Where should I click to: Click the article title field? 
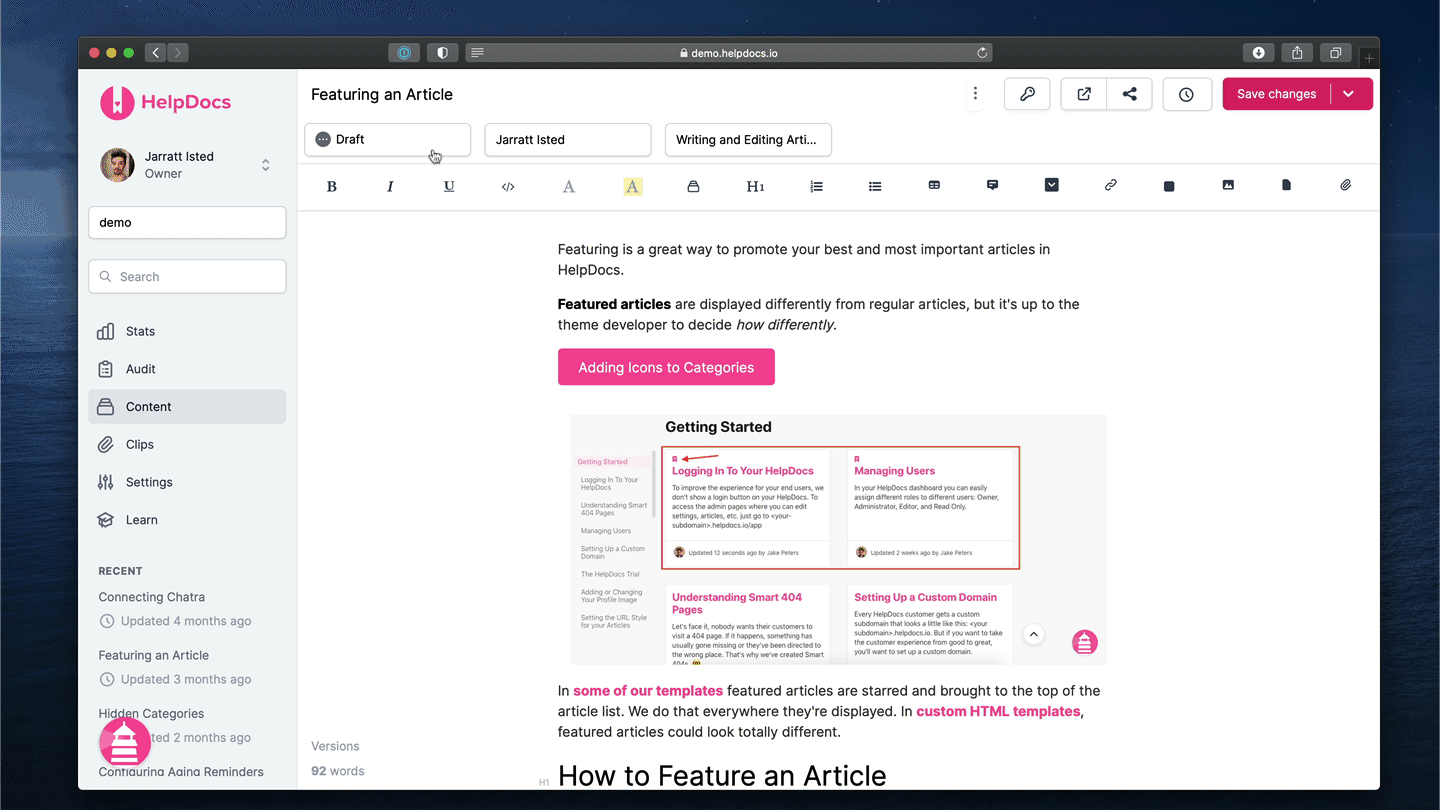pos(382,94)
